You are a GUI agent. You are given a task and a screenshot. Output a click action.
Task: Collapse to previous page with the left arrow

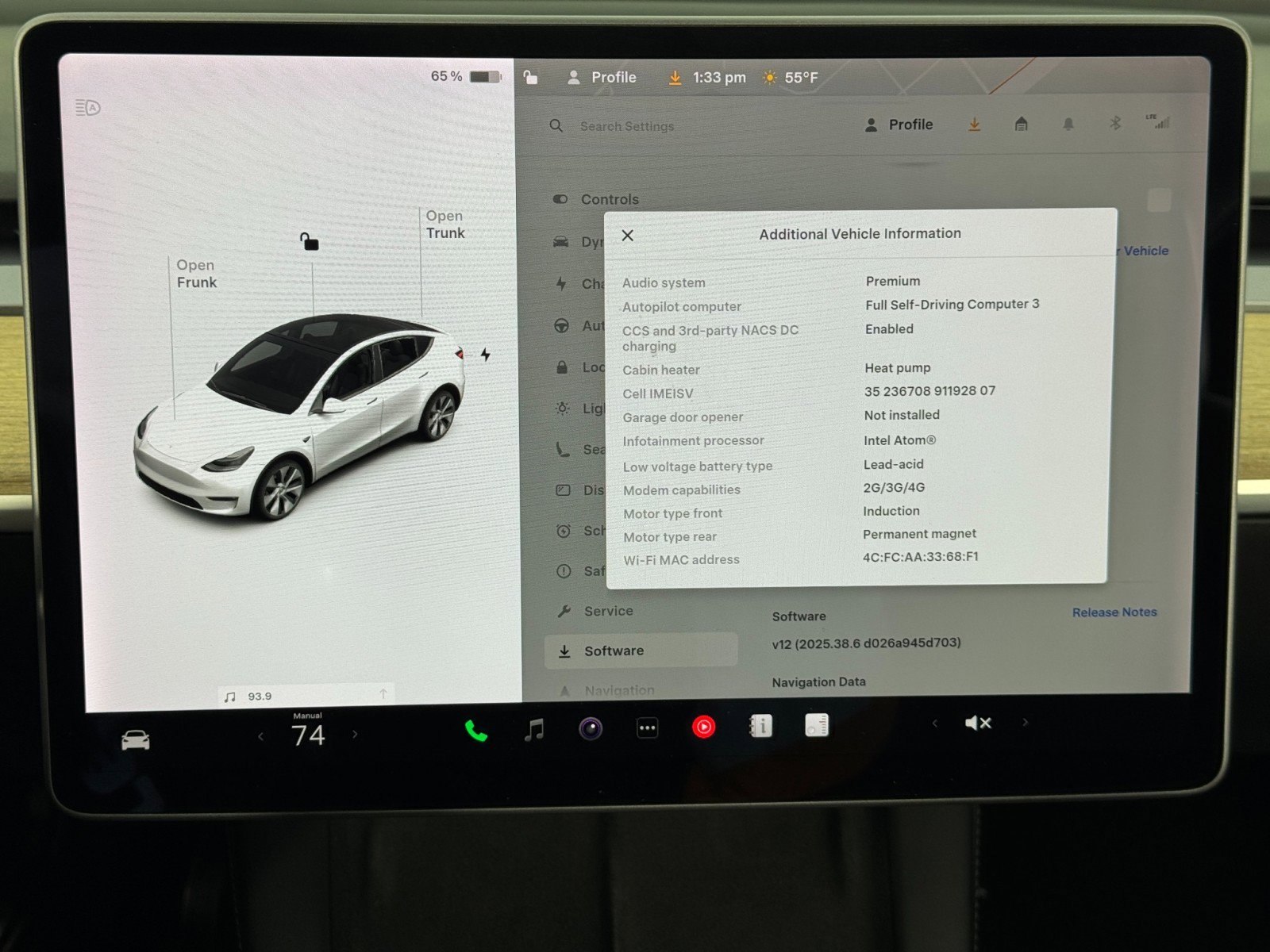[x=935, y=724]
